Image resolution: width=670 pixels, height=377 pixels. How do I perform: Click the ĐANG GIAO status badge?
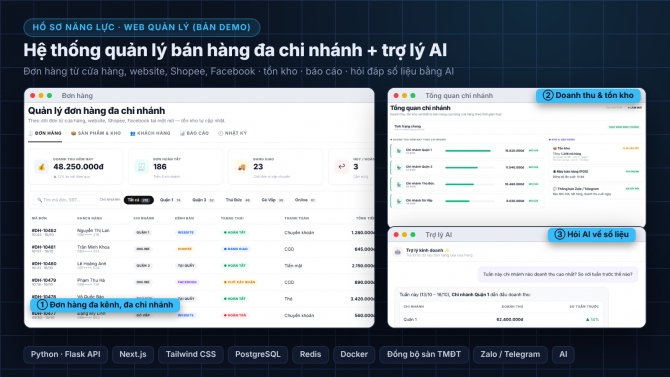tap(235, 249)
